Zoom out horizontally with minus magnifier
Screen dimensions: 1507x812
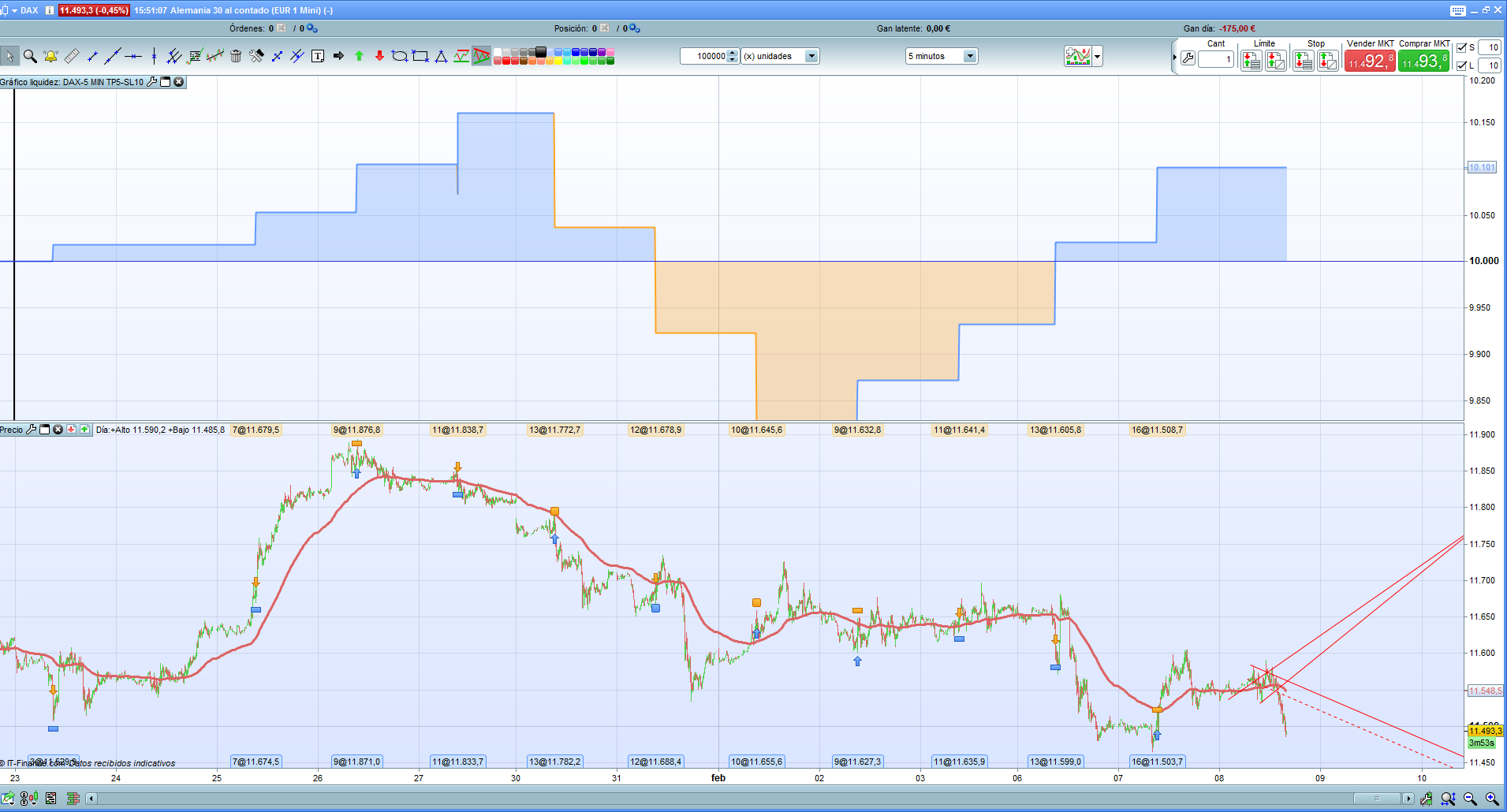click(x=1470, y=799)
